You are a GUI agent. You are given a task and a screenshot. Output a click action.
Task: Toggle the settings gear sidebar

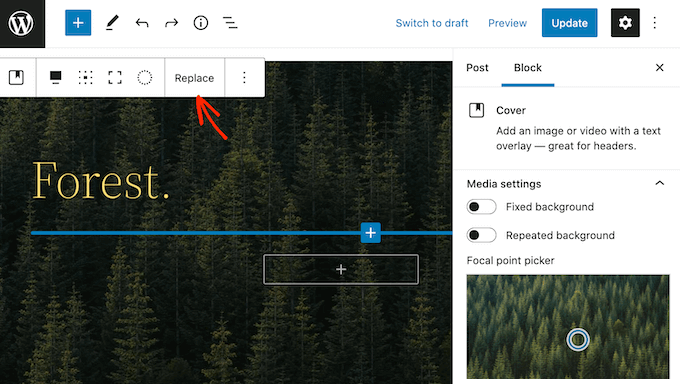625,23
